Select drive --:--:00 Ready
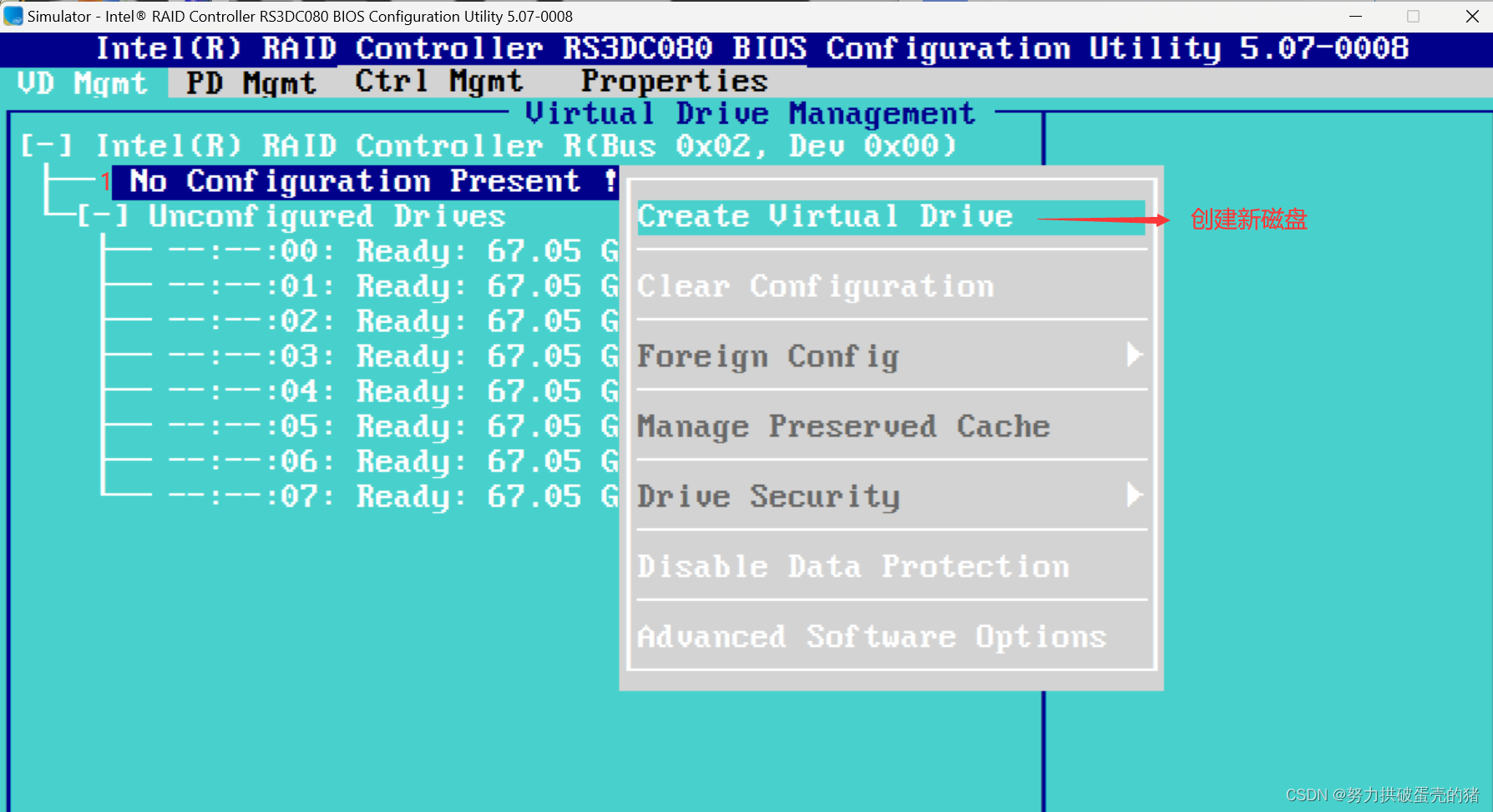Viewport: 1493px width, 812px height. point(392,251)
